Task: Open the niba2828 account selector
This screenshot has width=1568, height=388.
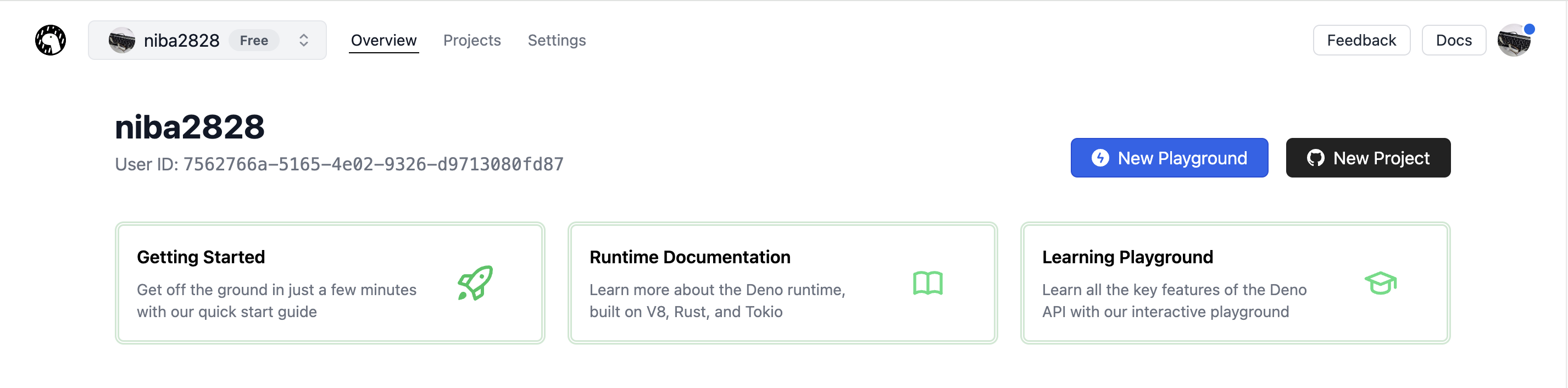Action: [181, 40]
